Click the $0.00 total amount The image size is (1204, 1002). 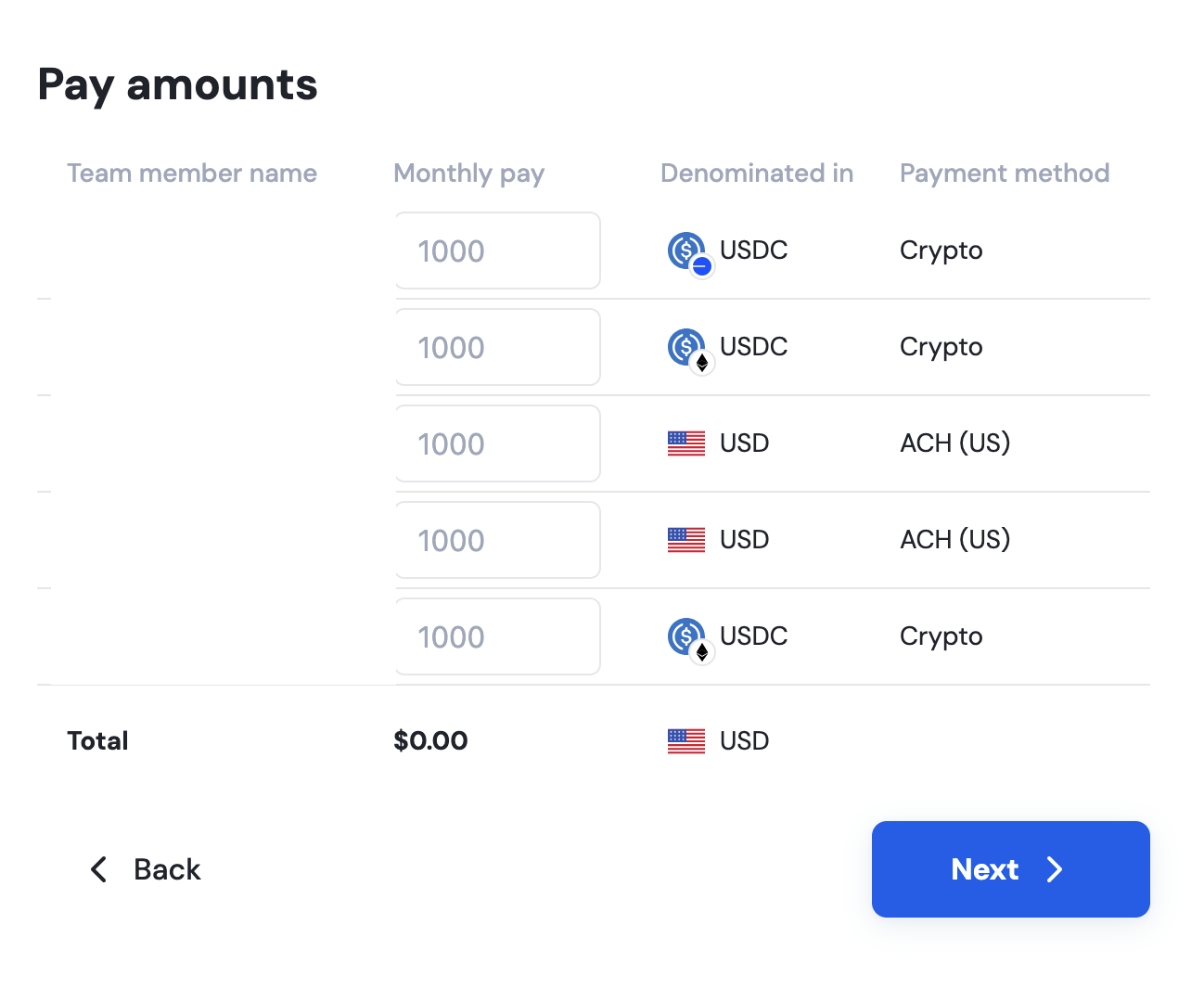430,740
